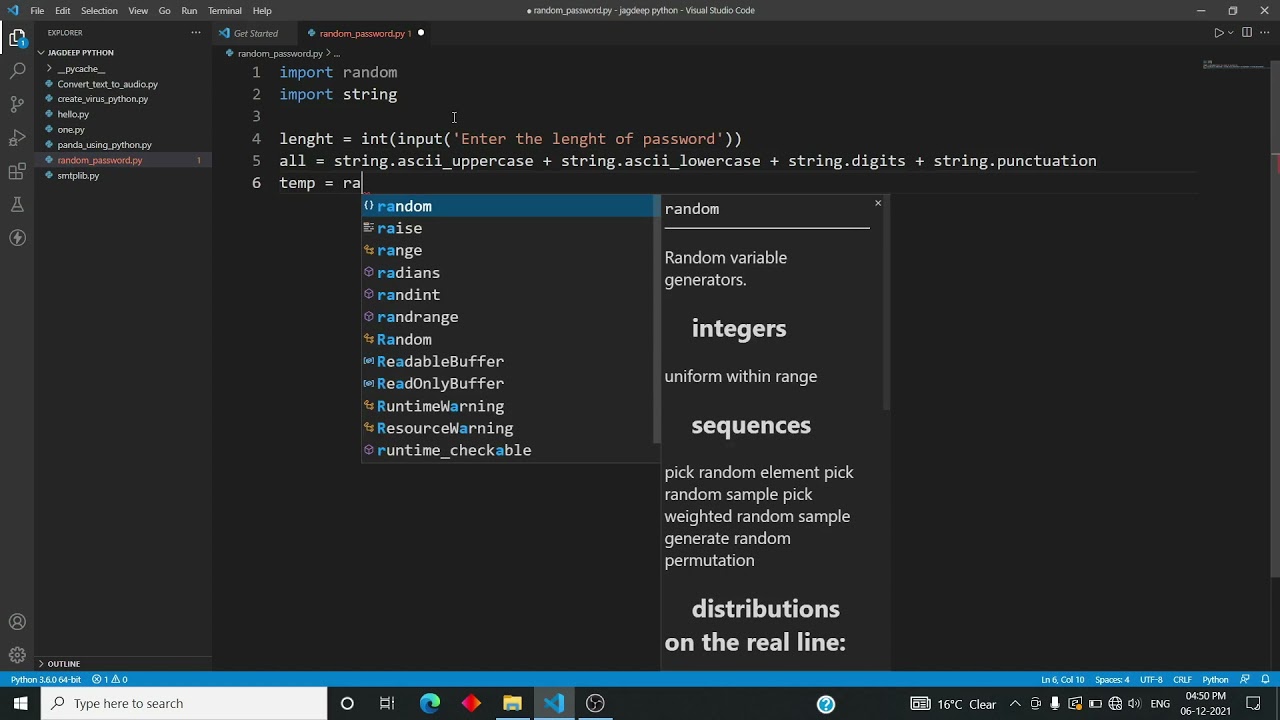This screenshot has height=720, width=1280.
Task: Change encoding via UTF-8 indicator
Action: coord(1150,680)
